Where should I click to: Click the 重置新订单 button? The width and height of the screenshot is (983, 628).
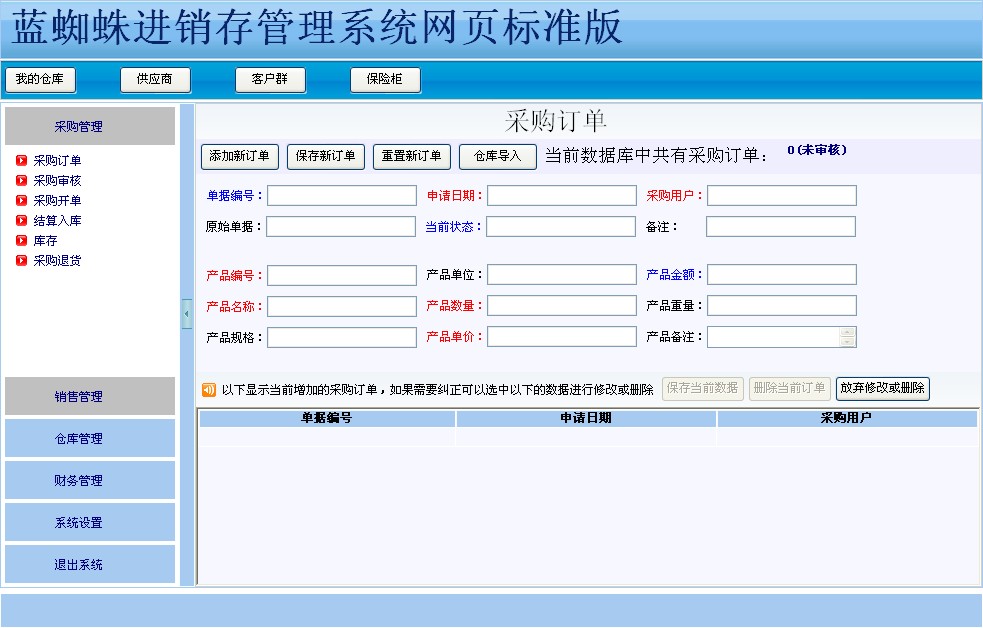click(x=411, y=157)
